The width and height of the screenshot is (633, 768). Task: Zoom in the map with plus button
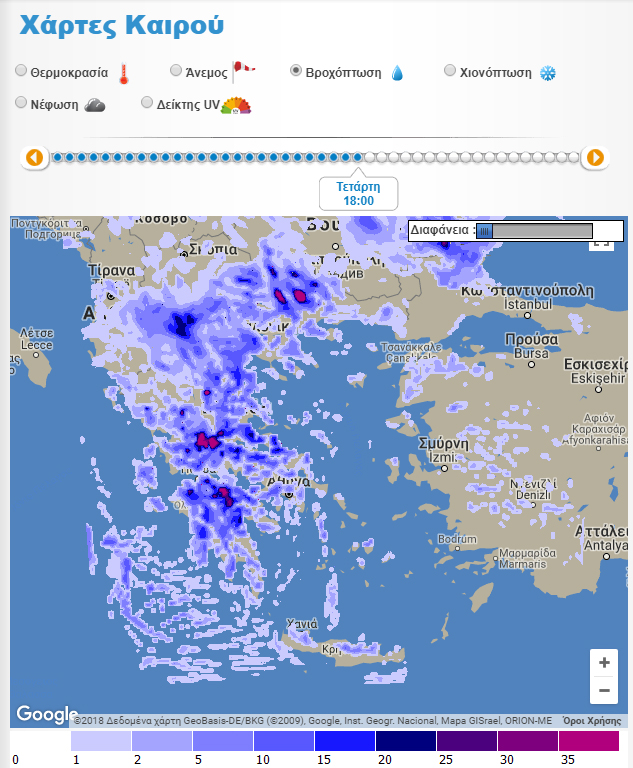(x=603, y=663)
